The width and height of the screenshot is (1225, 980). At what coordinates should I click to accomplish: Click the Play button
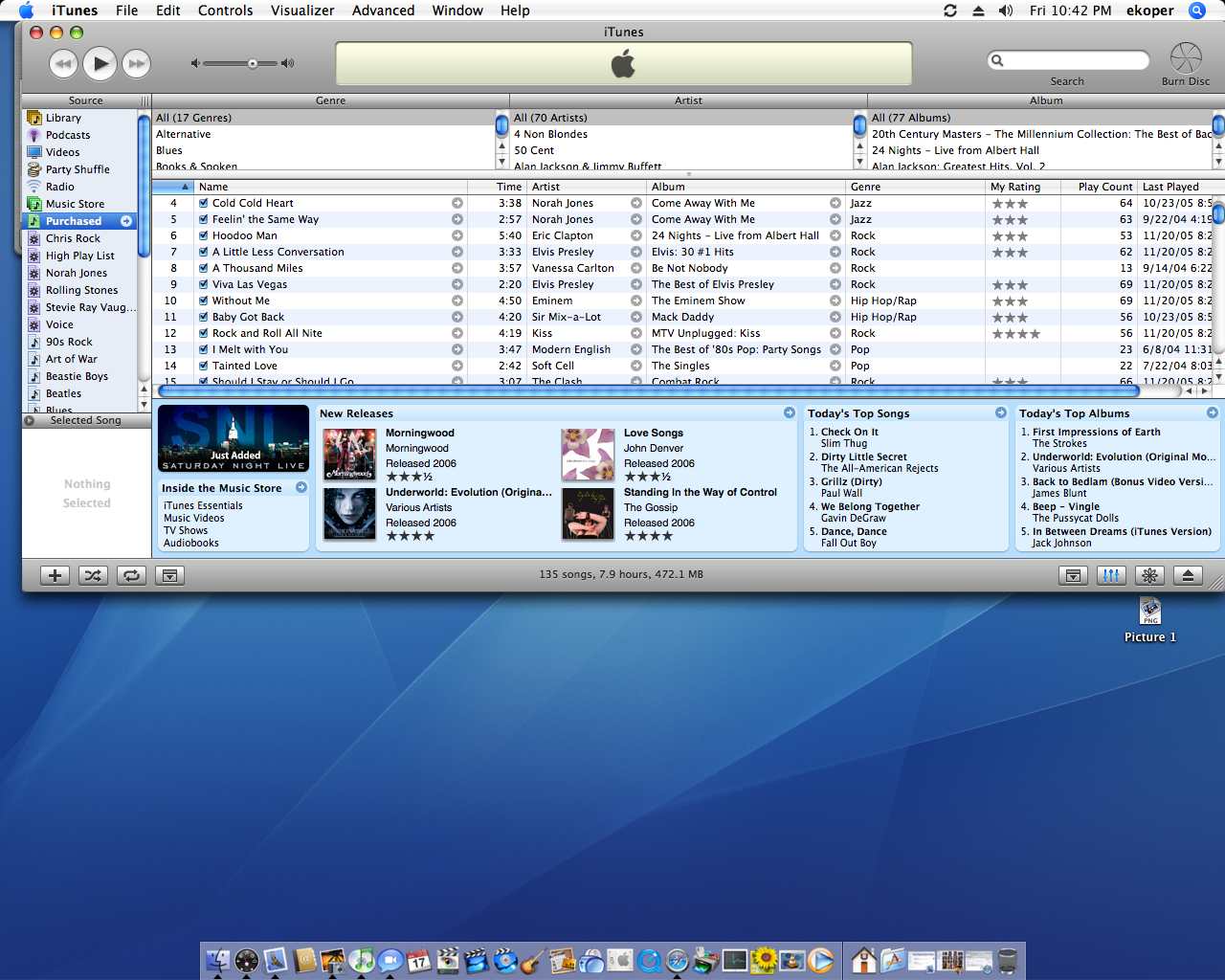(100, 64)
